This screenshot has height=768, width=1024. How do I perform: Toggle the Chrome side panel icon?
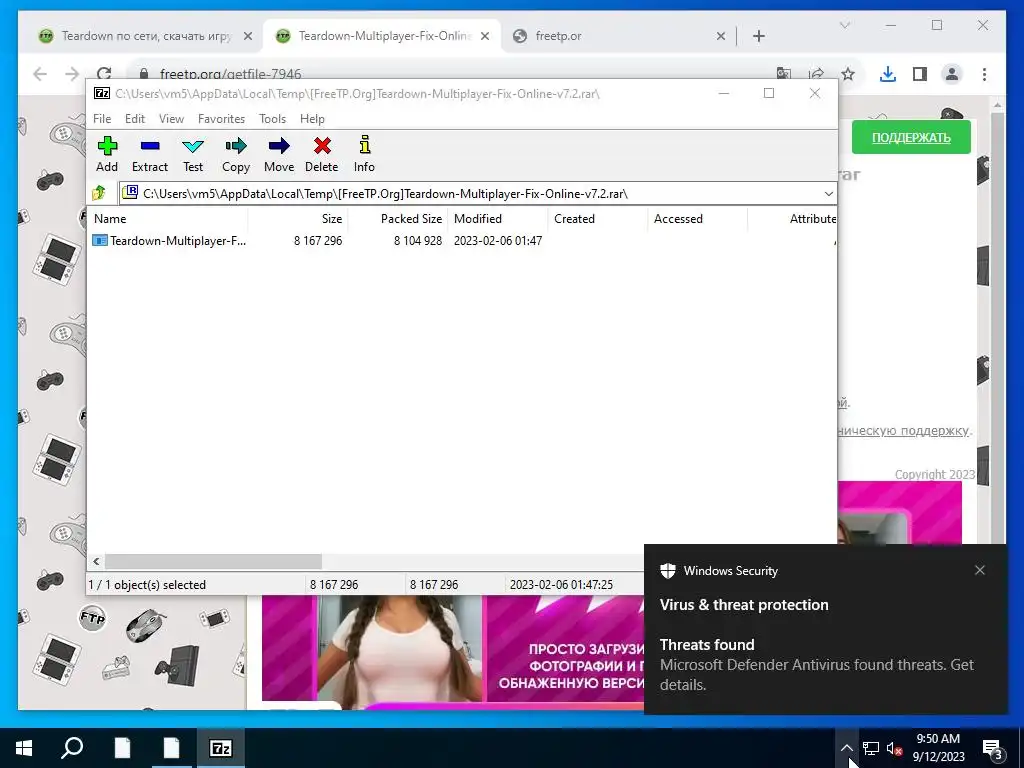coord(920,74)
